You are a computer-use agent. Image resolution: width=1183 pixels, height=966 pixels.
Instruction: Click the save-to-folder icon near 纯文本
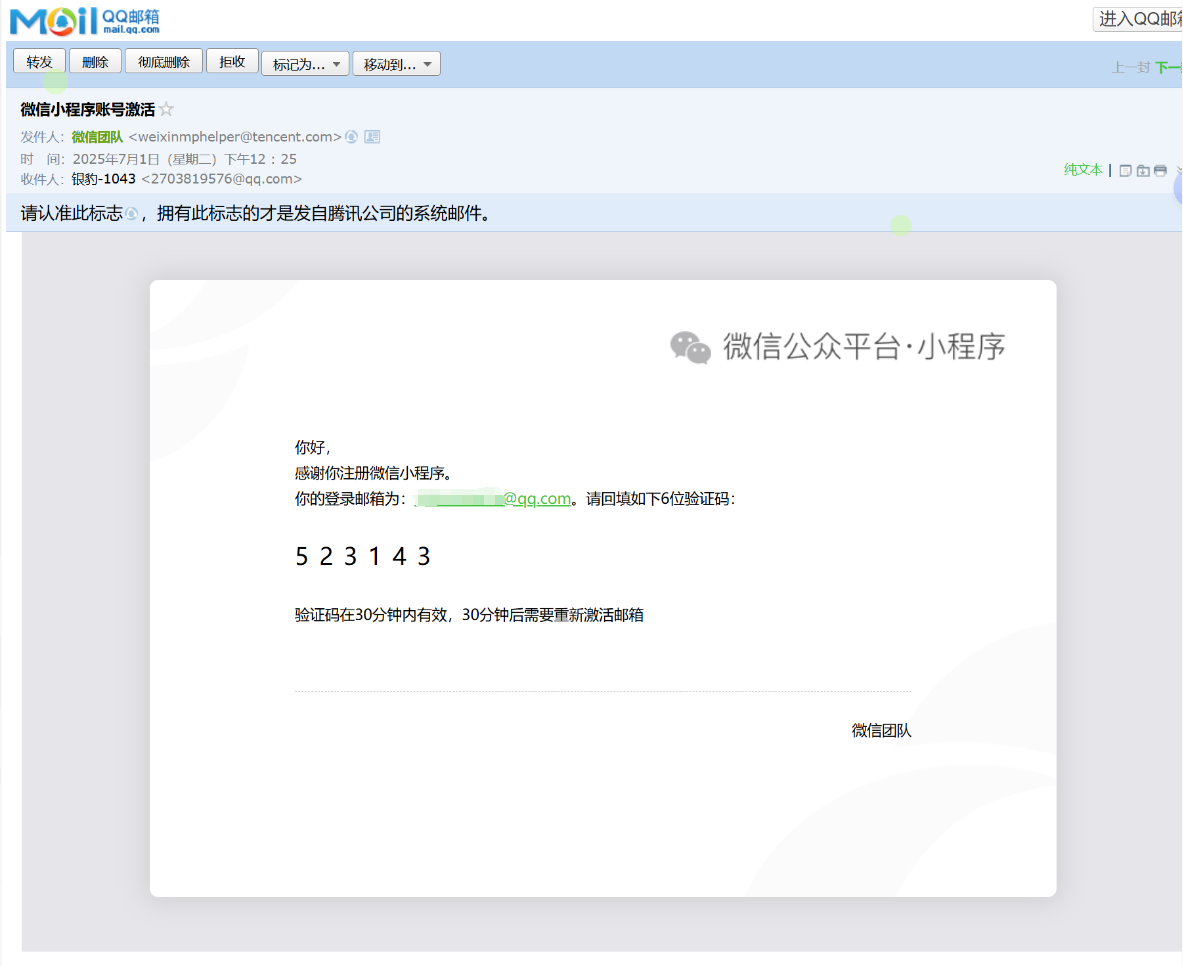click(1143, 171)
